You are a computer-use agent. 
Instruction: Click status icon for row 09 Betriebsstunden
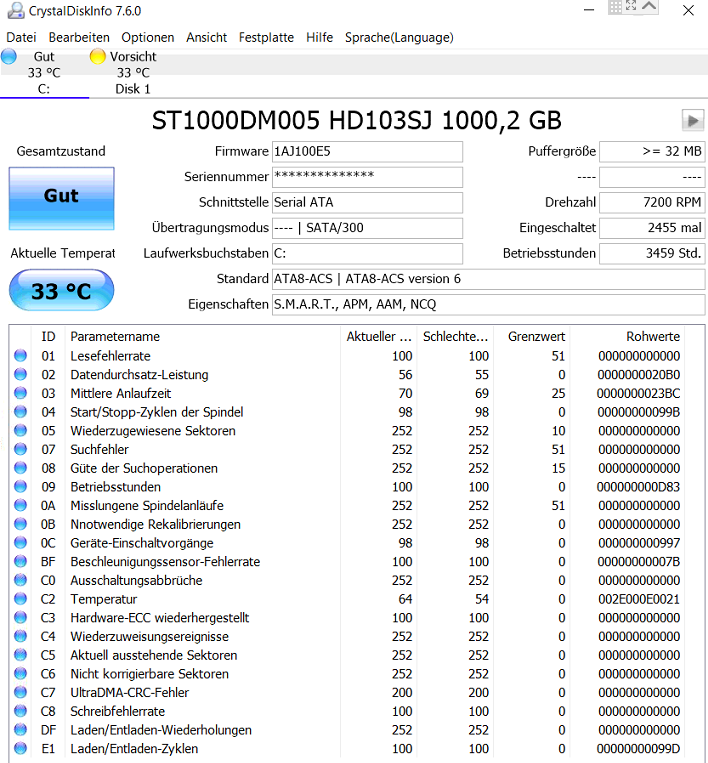(20, 487)
